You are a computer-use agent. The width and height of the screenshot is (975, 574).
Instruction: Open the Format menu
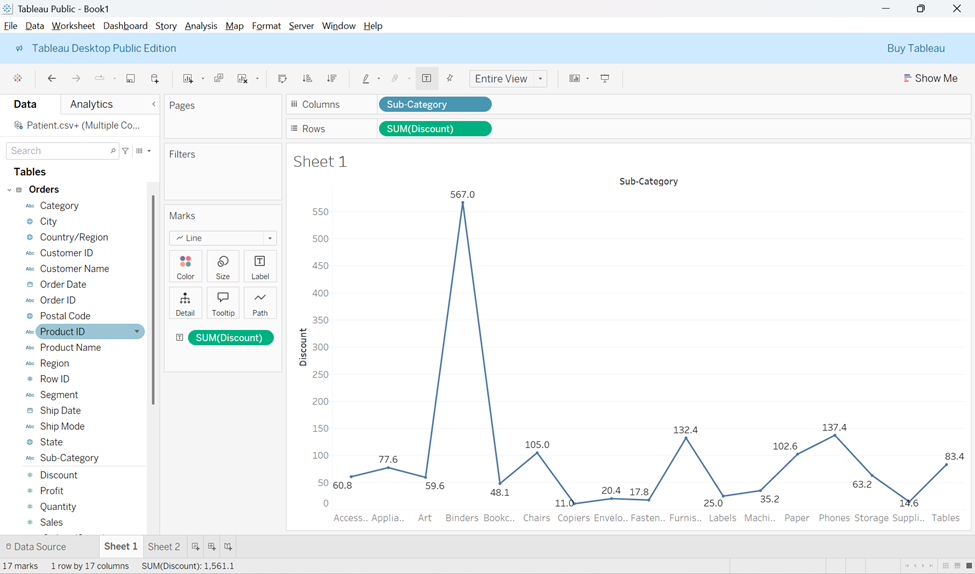coord(266,25)
